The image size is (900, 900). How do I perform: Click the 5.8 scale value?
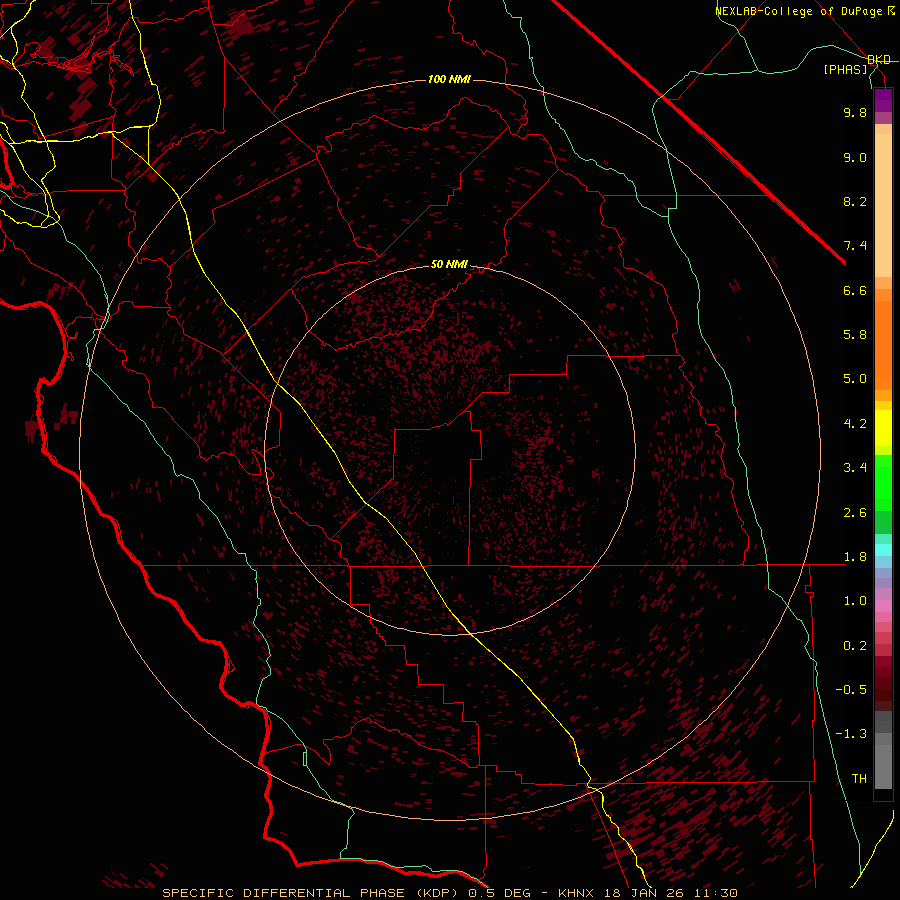[855, 335]
